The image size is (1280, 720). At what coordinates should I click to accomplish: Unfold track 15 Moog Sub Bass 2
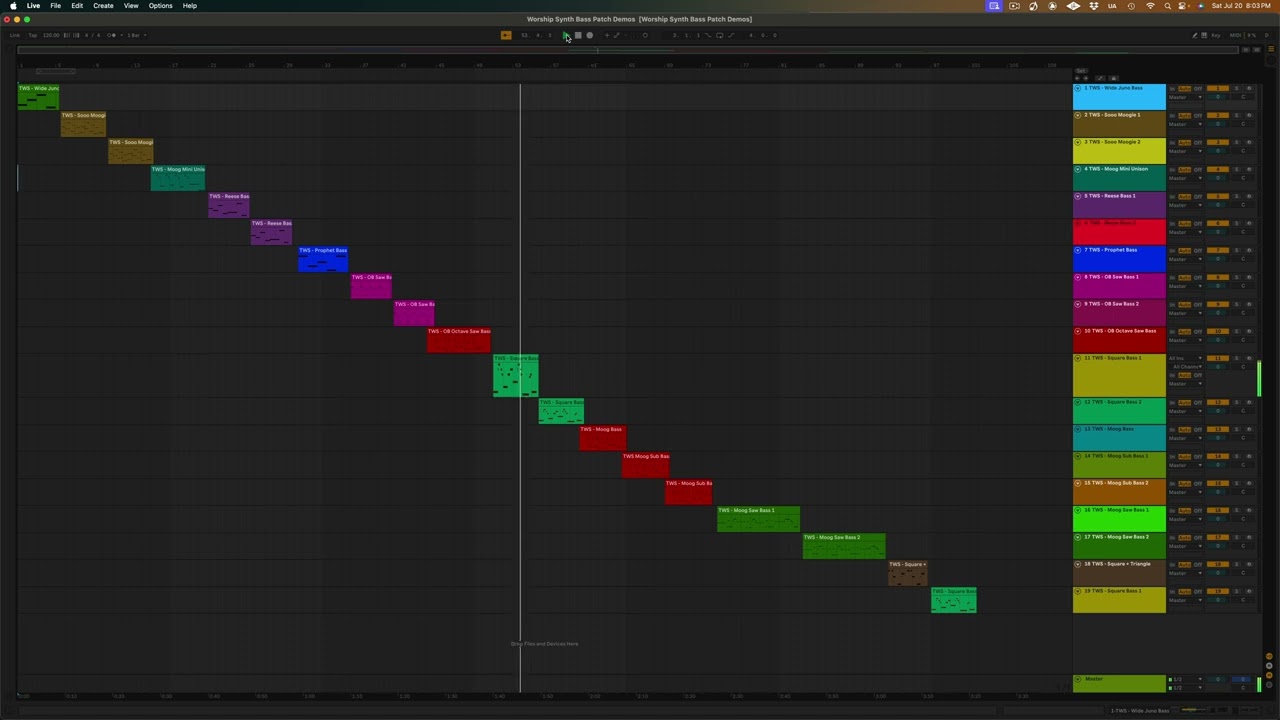1077,483
